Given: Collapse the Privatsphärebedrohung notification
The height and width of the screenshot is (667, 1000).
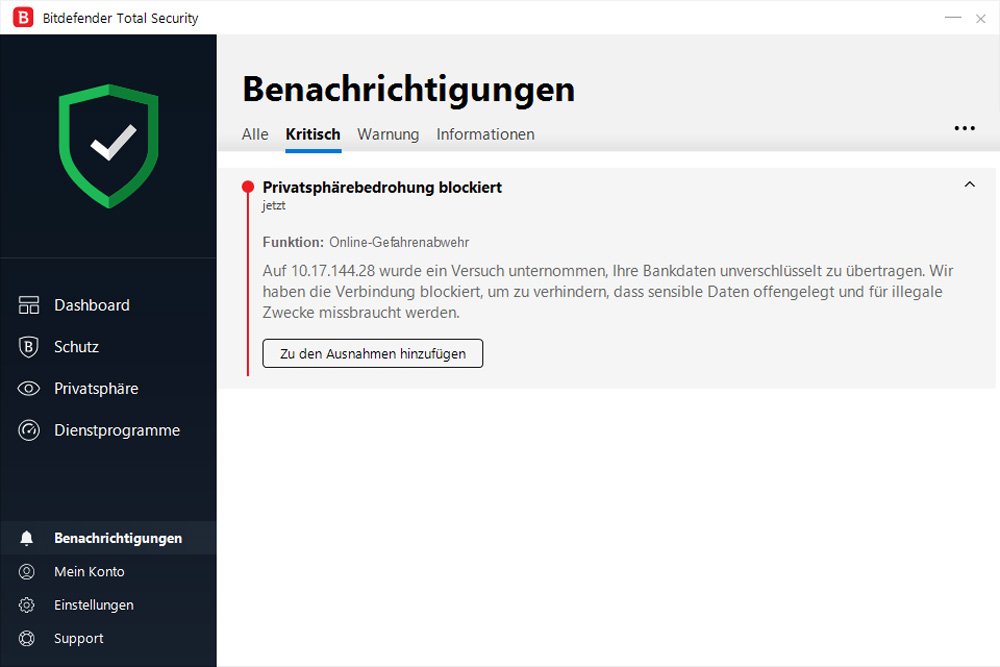Looking at the screenshot, I should coord(970,184).
